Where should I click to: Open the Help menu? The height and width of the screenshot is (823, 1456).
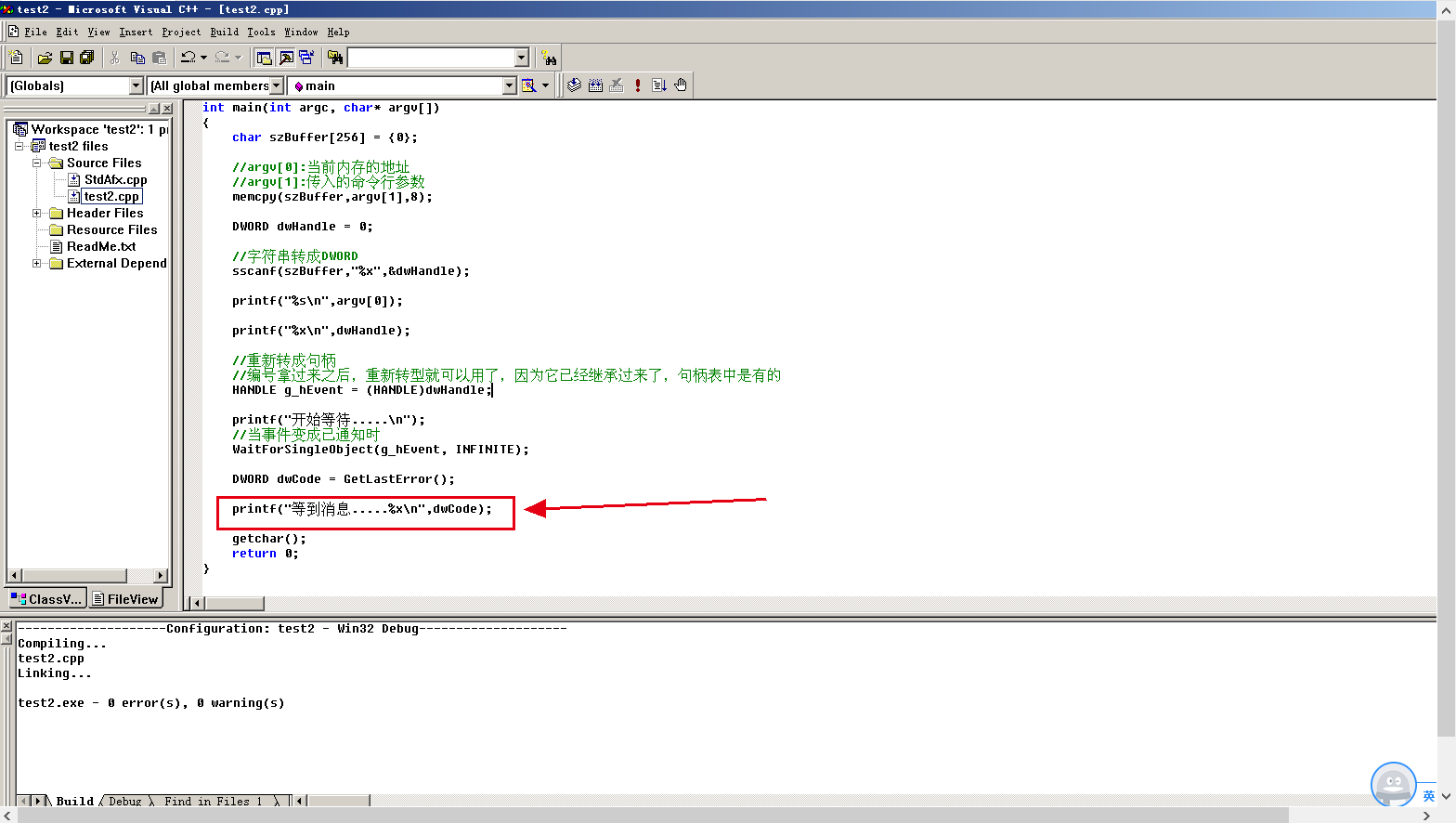338,32
